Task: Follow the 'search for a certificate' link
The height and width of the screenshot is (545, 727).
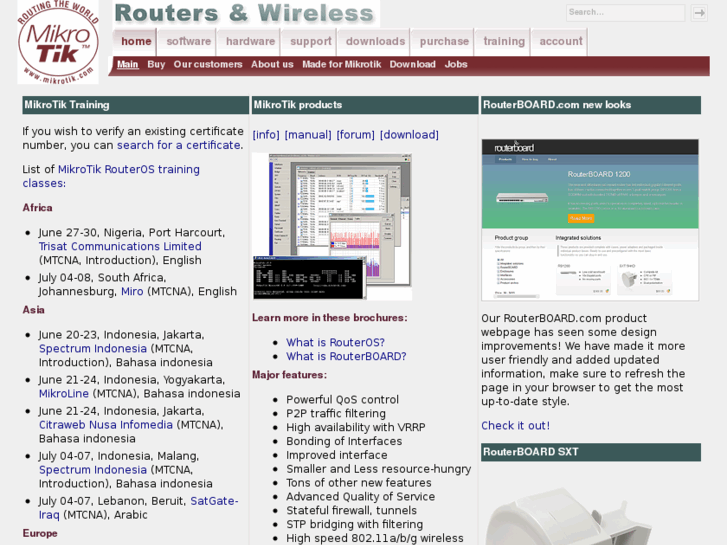Action: click(179, 145)
